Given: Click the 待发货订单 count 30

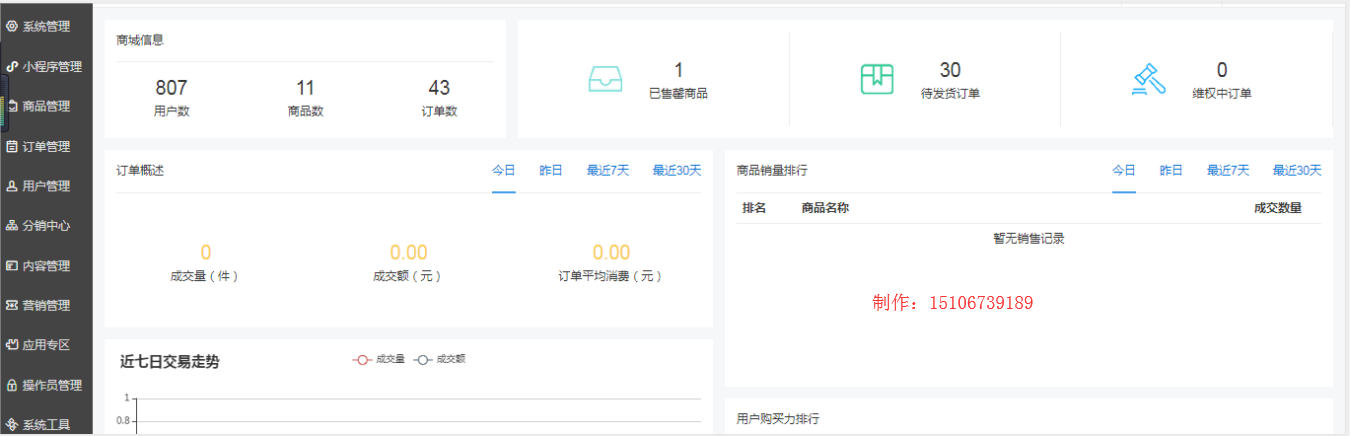Looking at the screenshot, I should pos(950,70).
